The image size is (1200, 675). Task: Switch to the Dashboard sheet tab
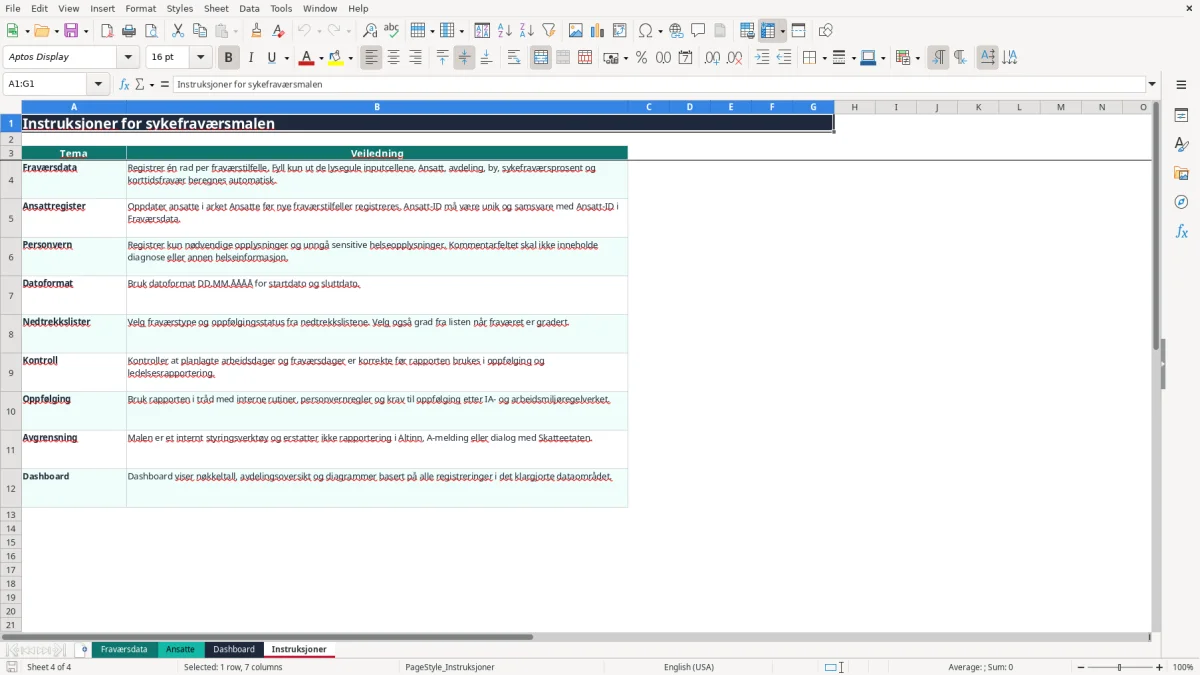234,649
